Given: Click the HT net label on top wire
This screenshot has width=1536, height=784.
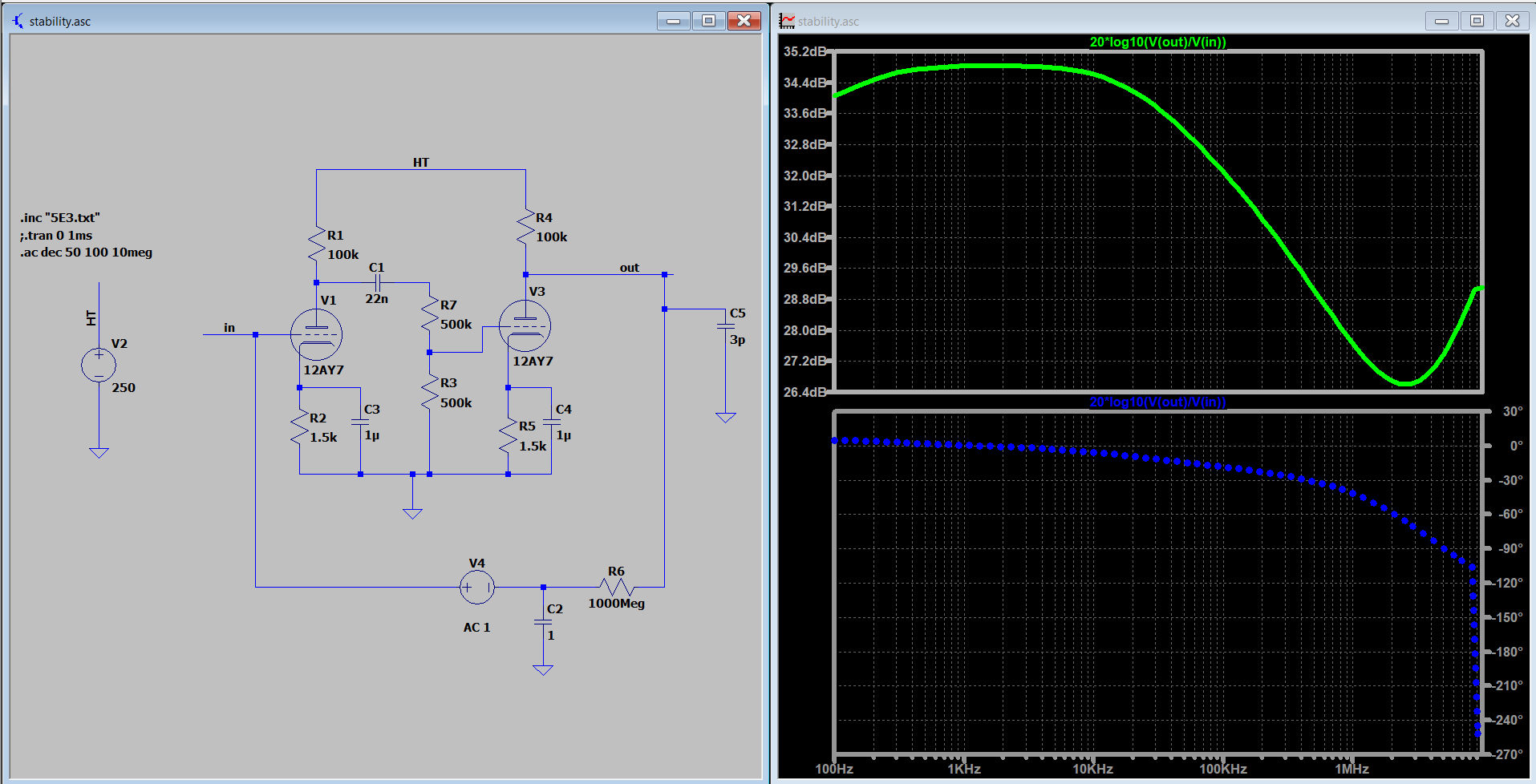Looking at the screenshot, I should pyautogui.click(x=421, y=163).
